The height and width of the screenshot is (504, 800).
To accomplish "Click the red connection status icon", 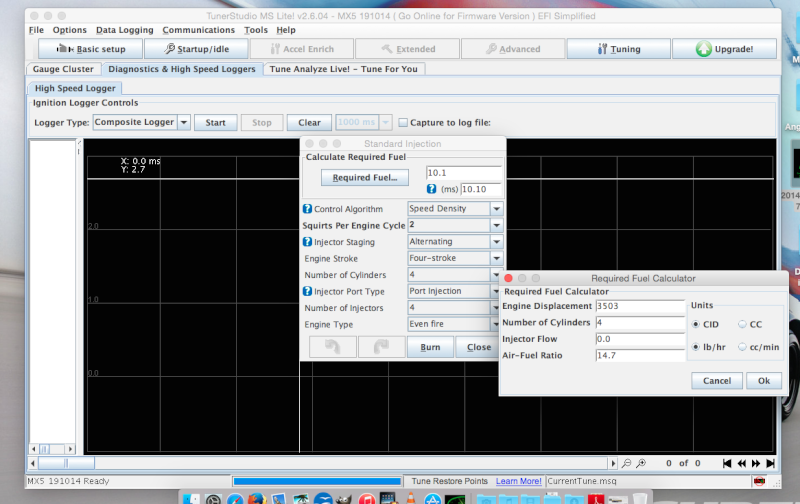I will coord(759,481).
